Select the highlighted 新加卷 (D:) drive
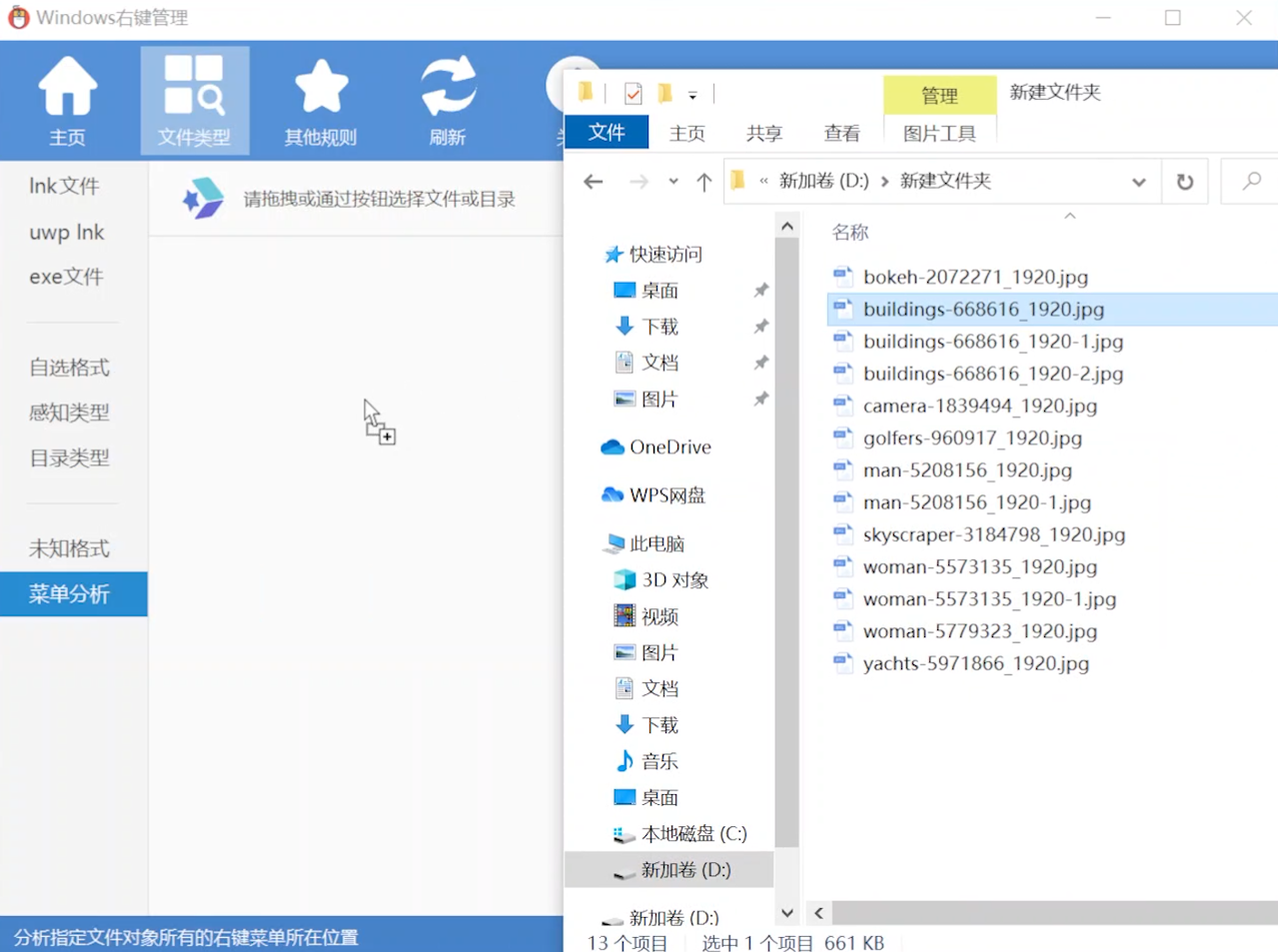 pos(671,870)
